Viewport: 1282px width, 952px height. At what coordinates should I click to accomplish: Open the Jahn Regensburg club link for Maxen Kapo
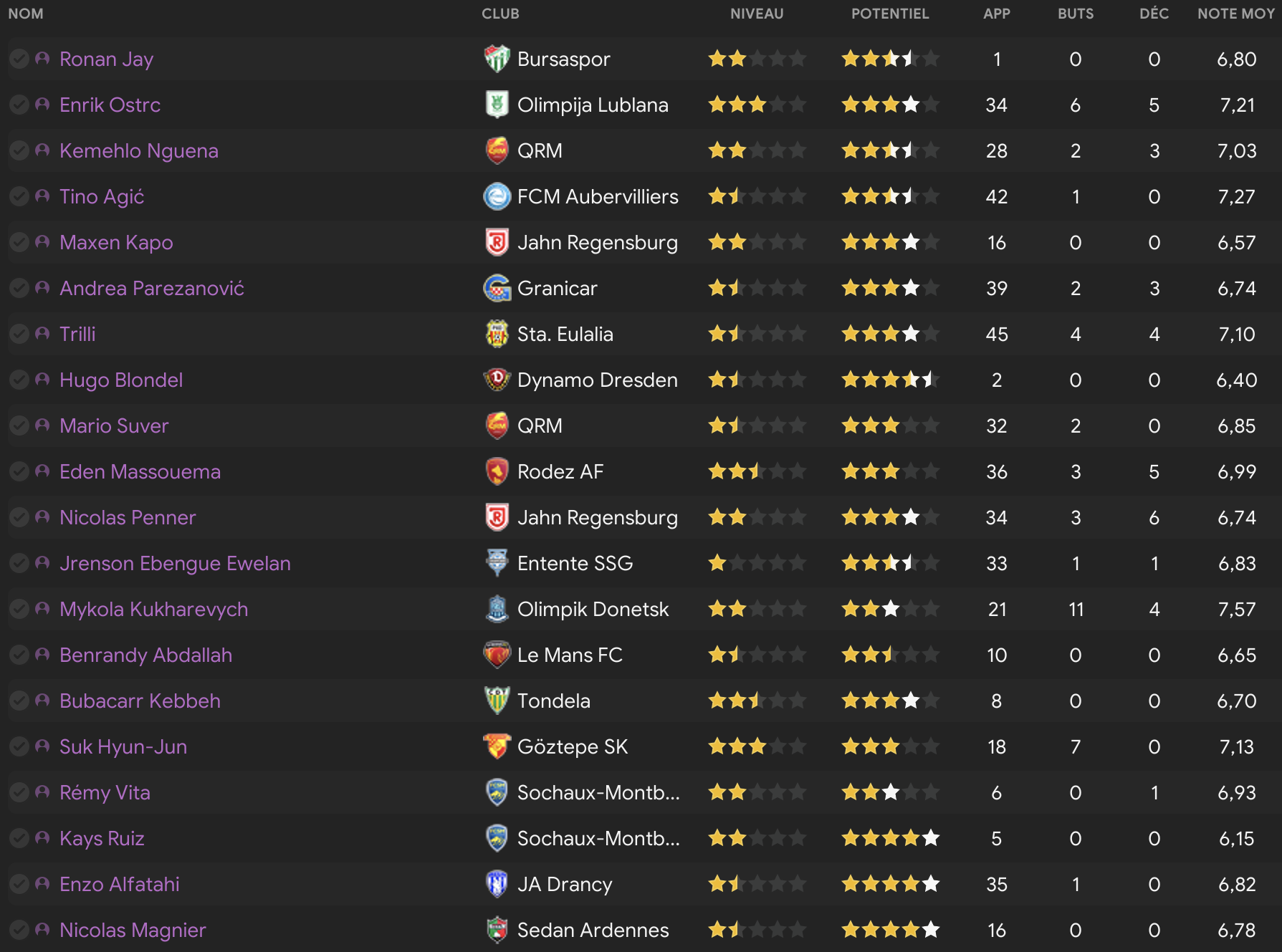click(x=597, y=242)
